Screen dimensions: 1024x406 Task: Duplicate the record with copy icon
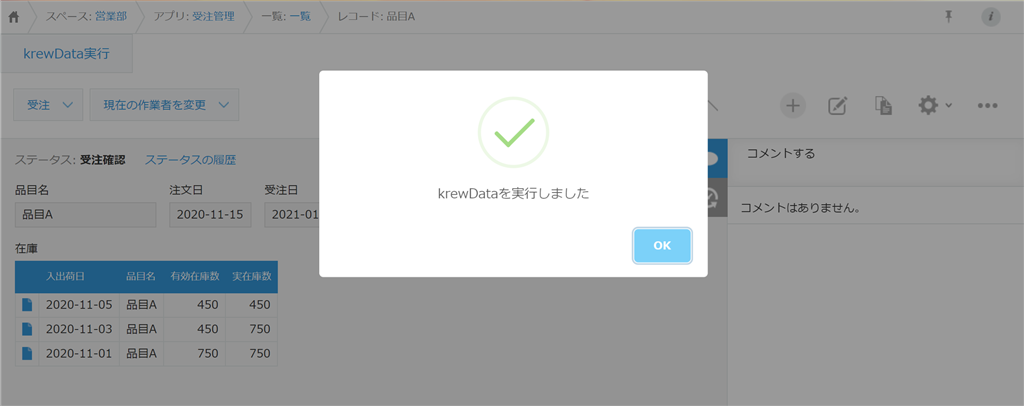coord(883,105)
